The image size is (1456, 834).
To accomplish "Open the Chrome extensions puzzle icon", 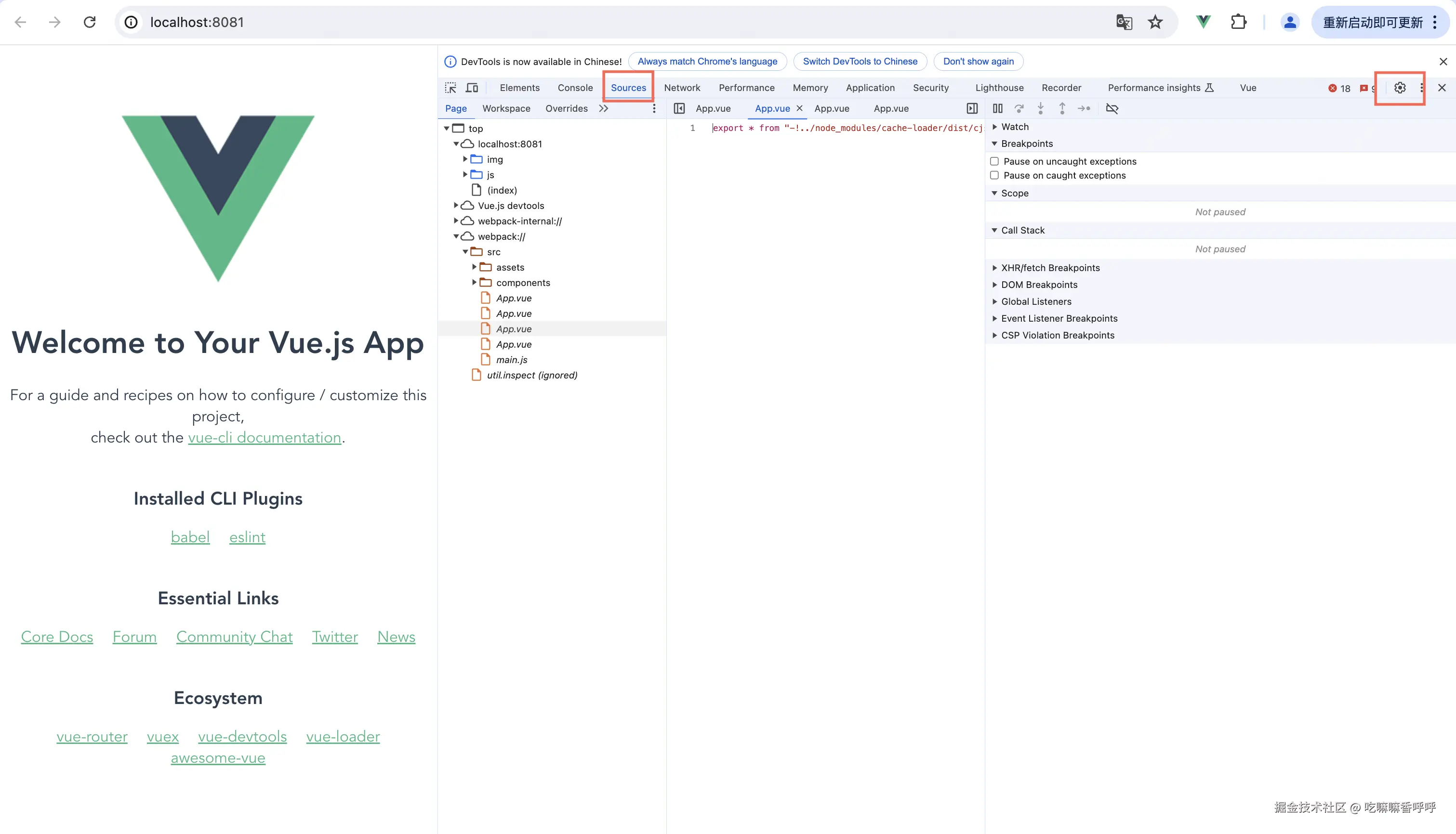I will click(1238, 22).
